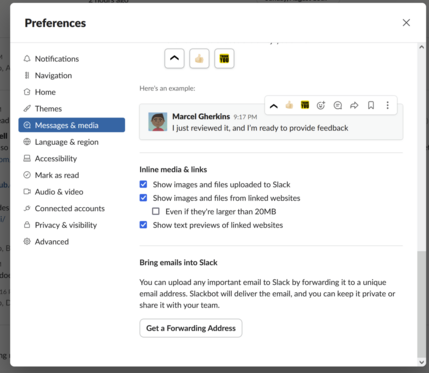Click the house icon beside Home
Image resolution: width=429 pixels, height=373 pixels.
click(x=27, y=92)
